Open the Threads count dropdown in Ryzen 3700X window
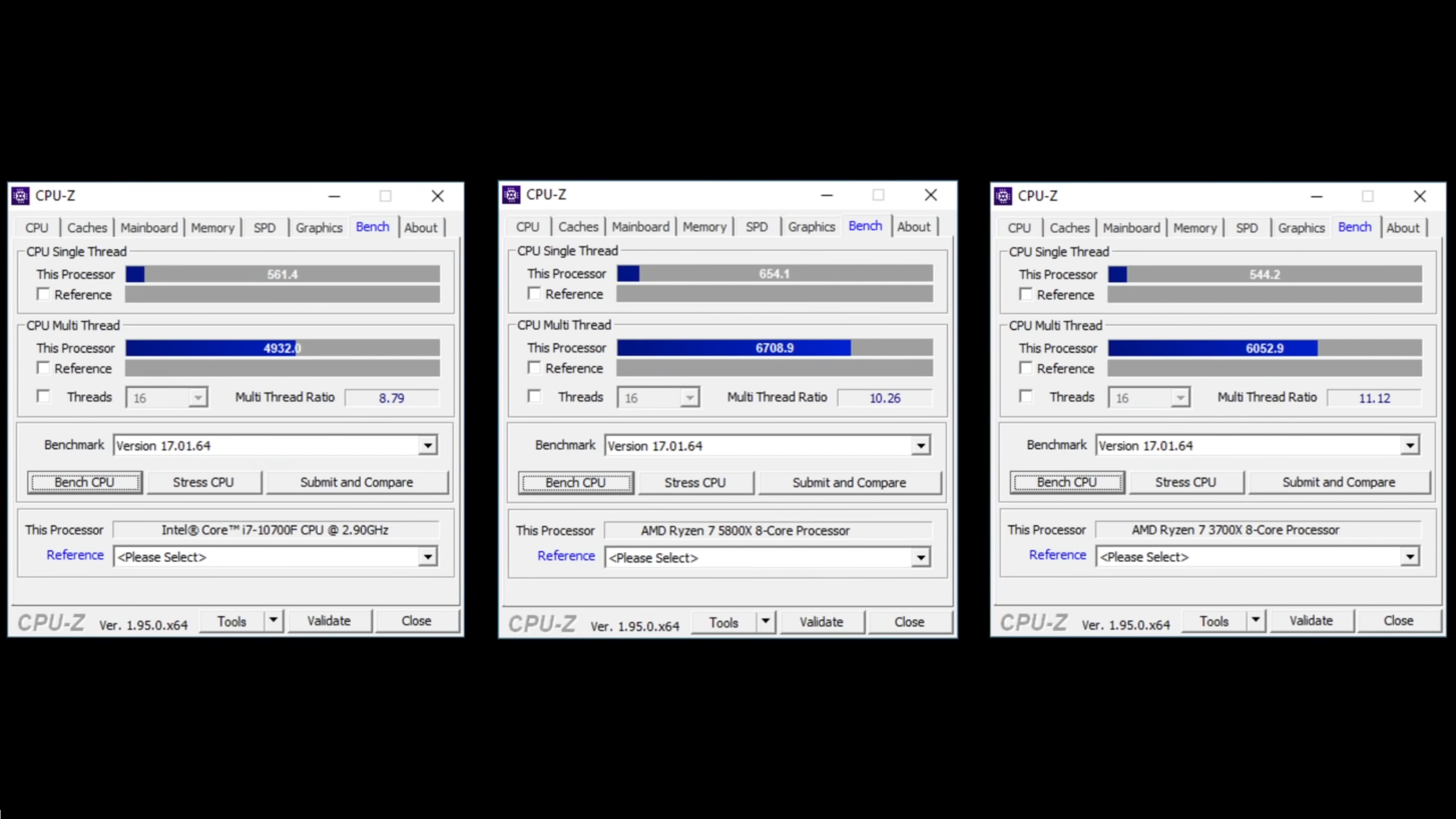Viewport: 1456px width, 819px height. tap(1180, 398)
